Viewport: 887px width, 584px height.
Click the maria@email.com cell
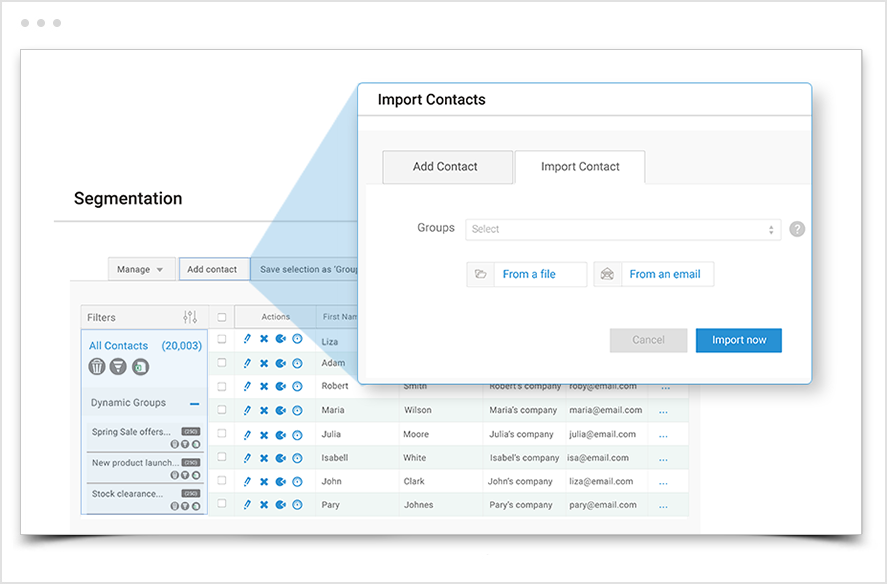pyautogui.click(x=606, y=410)
